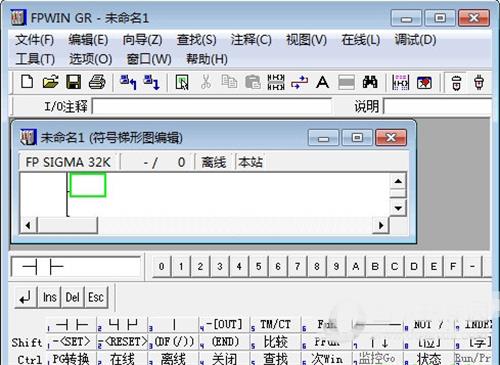Click the letter F key button
This screenshot has width=500, height=365.
(453, 266)
